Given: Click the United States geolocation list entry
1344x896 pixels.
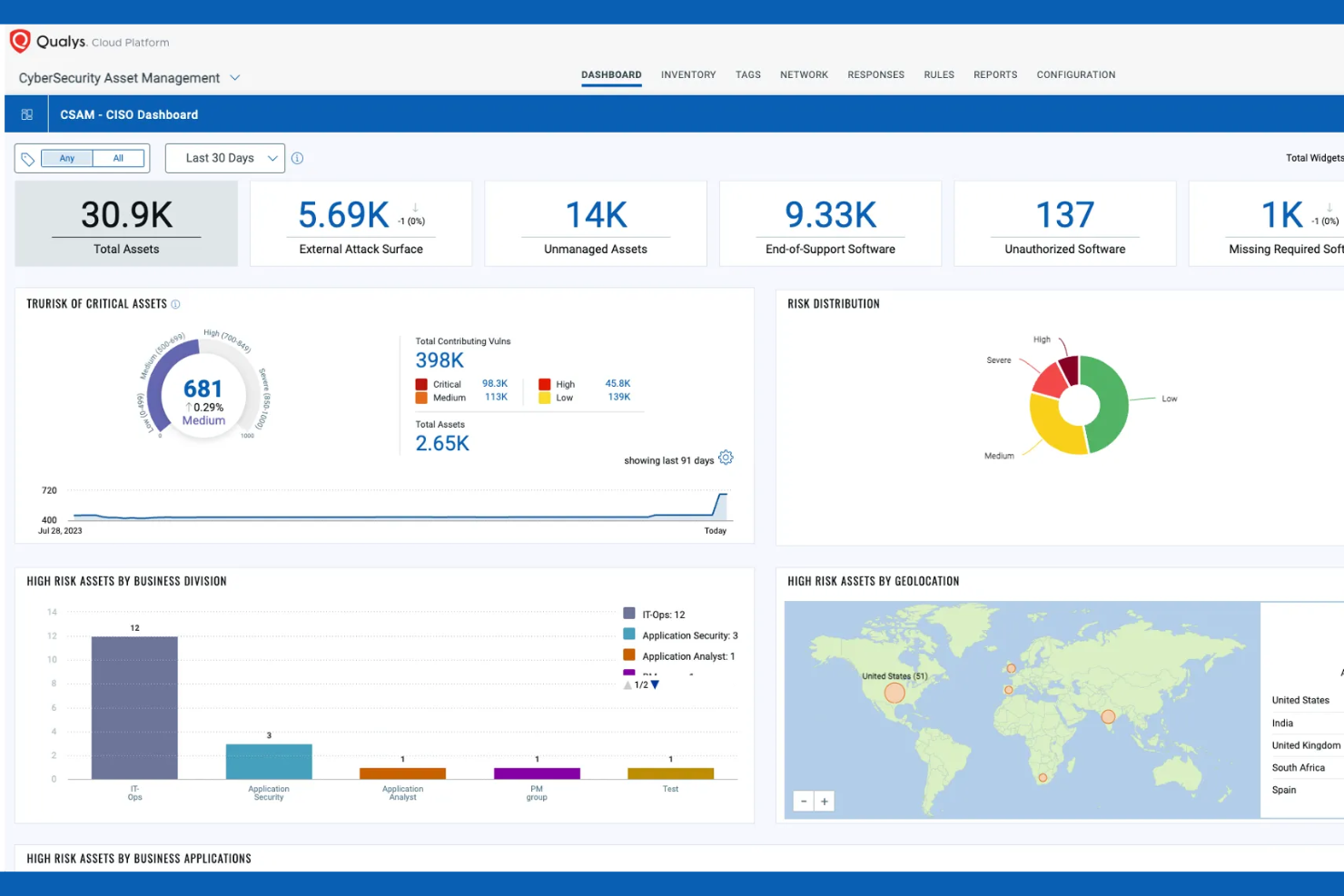Looking at the screenshot, I should point(1302,700).
